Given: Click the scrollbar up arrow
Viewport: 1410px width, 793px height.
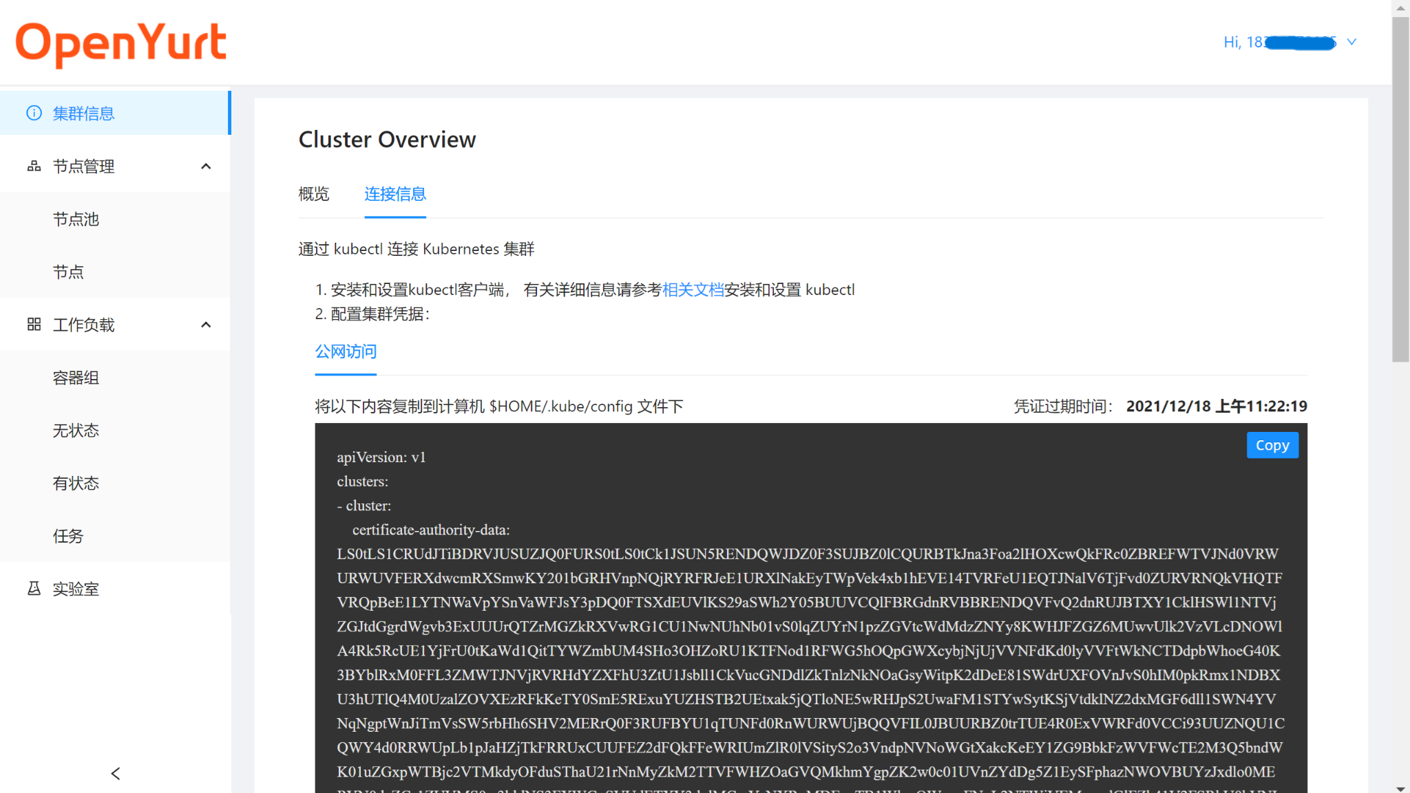Looking at the screenshot, I should click(x=1400, y=7).
